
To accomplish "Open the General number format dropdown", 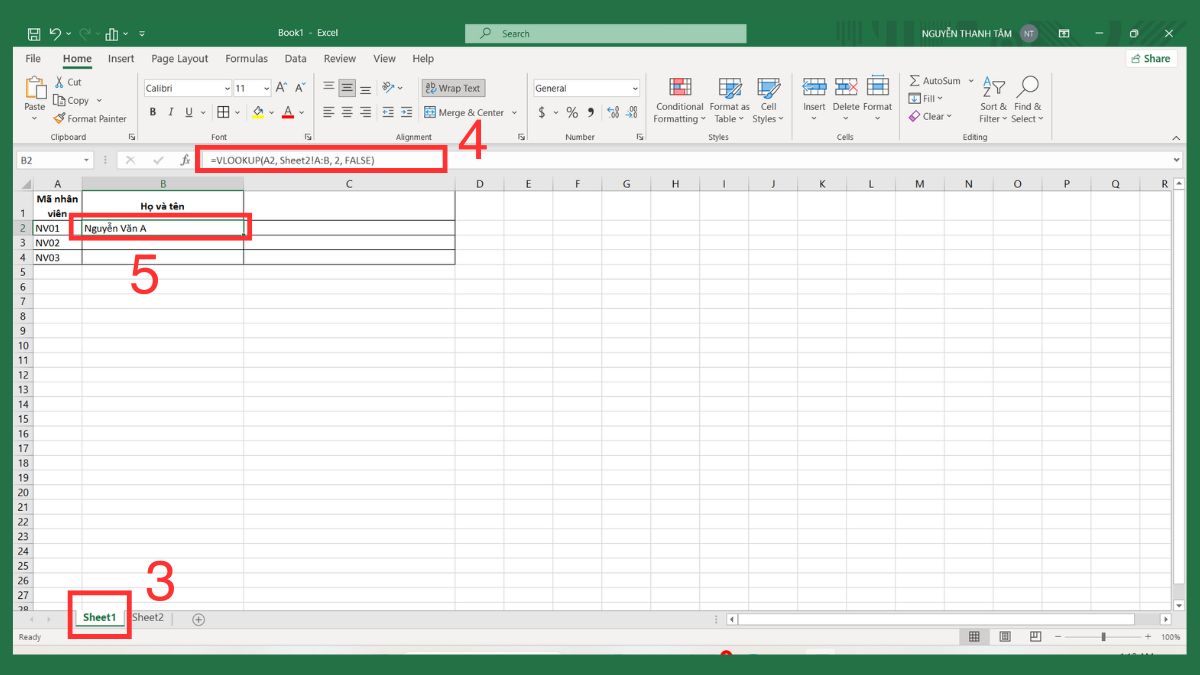I will coord(635,89).
